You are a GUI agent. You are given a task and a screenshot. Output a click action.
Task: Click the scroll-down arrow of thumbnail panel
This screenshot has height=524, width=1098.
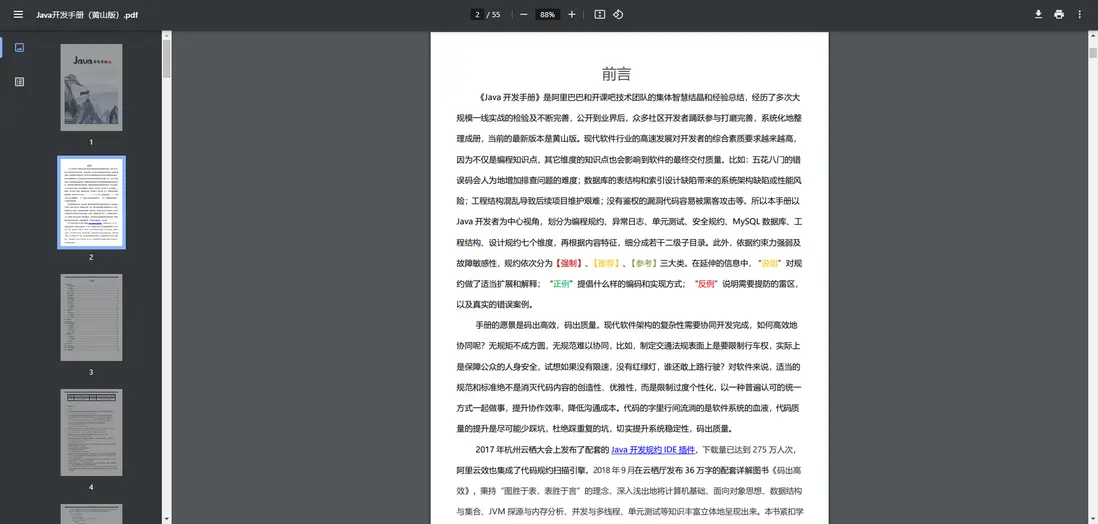click(166, 519)
